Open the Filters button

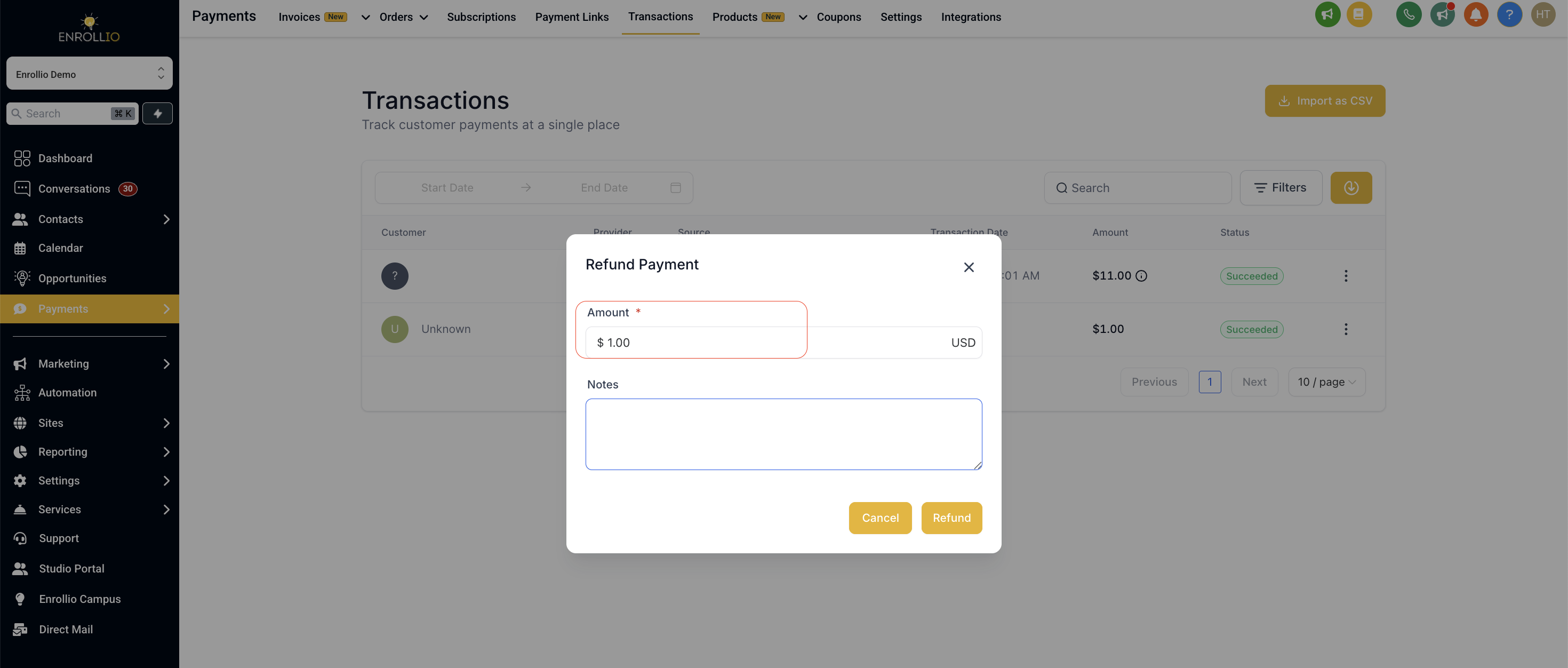pos(1281,188)
